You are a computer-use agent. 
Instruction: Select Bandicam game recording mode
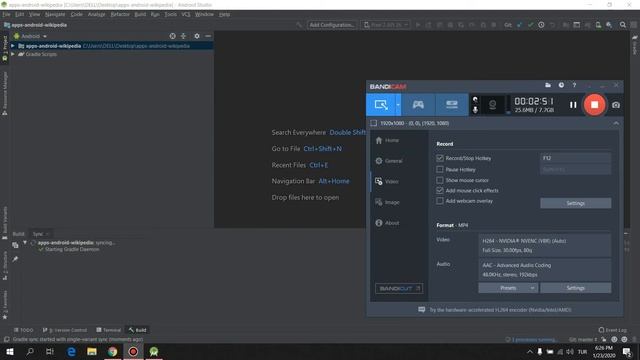coord(418,104)
